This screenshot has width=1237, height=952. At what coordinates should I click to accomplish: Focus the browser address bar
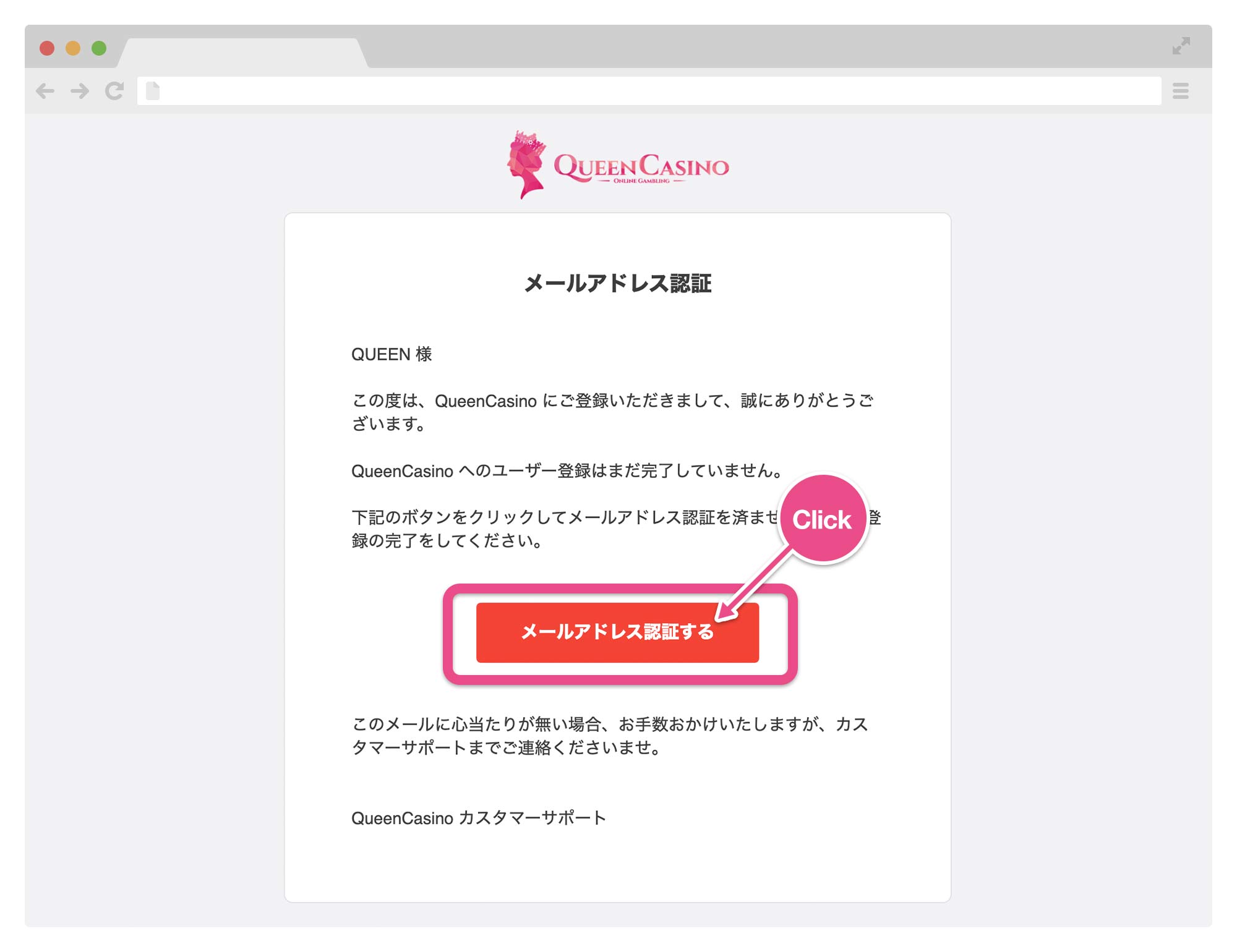click(x=649, y=91)
